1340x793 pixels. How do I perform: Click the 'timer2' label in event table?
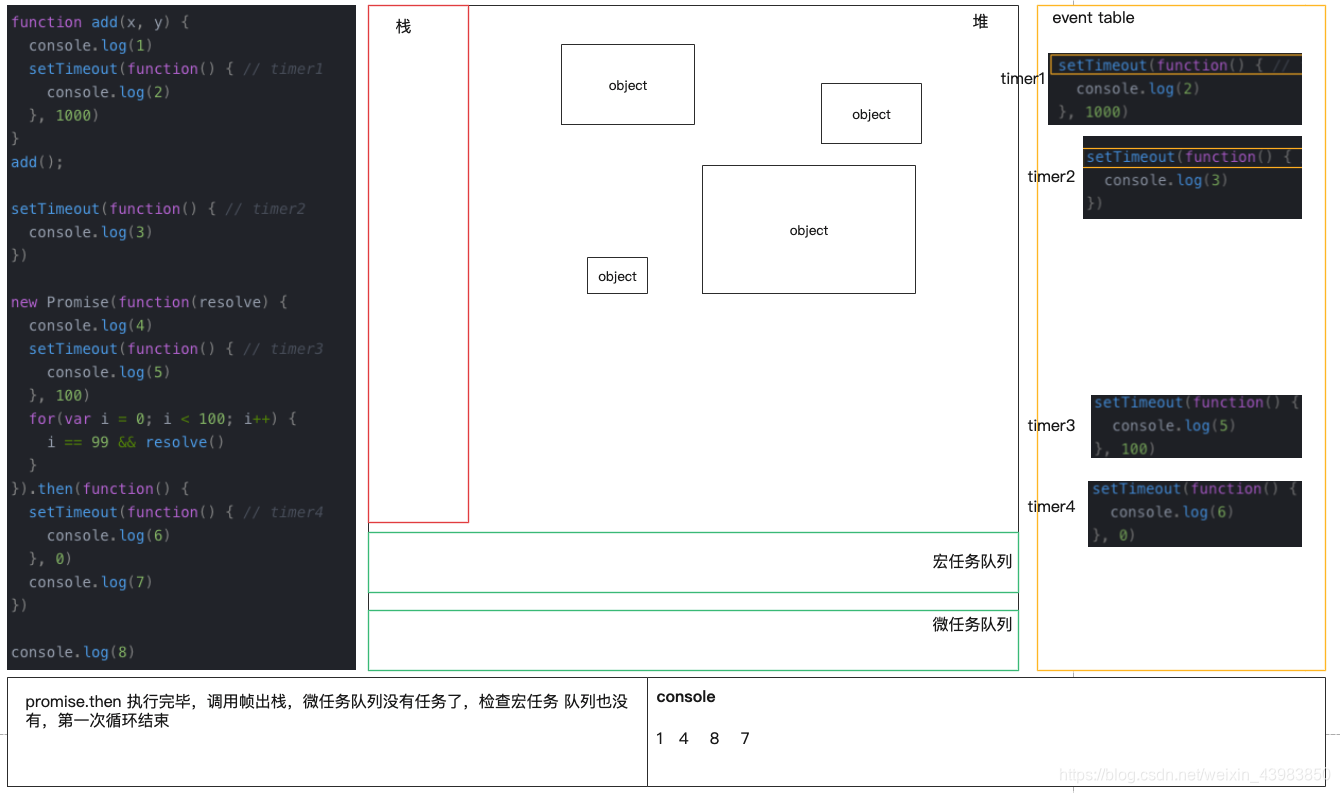(1051, 177)
